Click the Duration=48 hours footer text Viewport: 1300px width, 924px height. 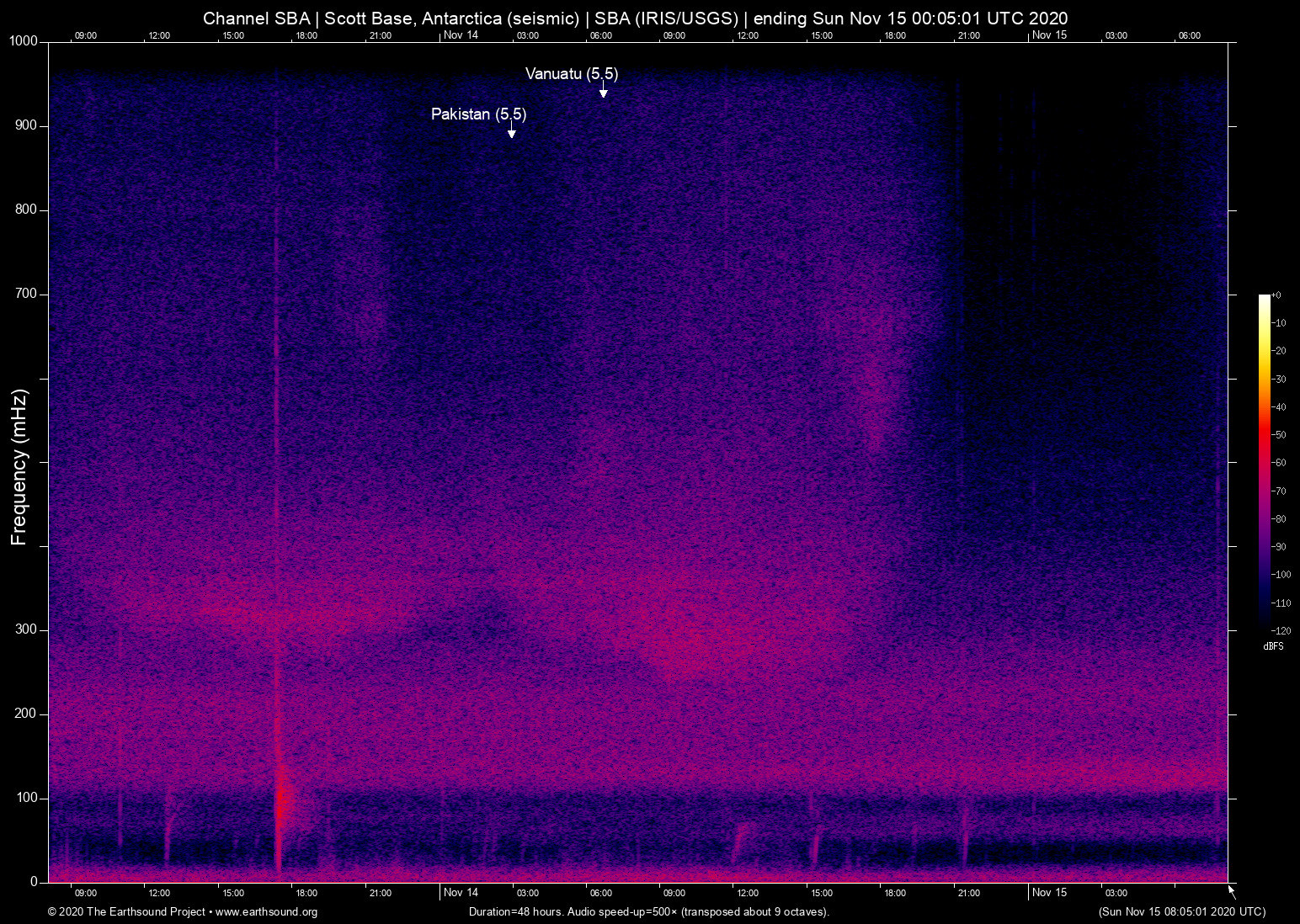point(648,912)
